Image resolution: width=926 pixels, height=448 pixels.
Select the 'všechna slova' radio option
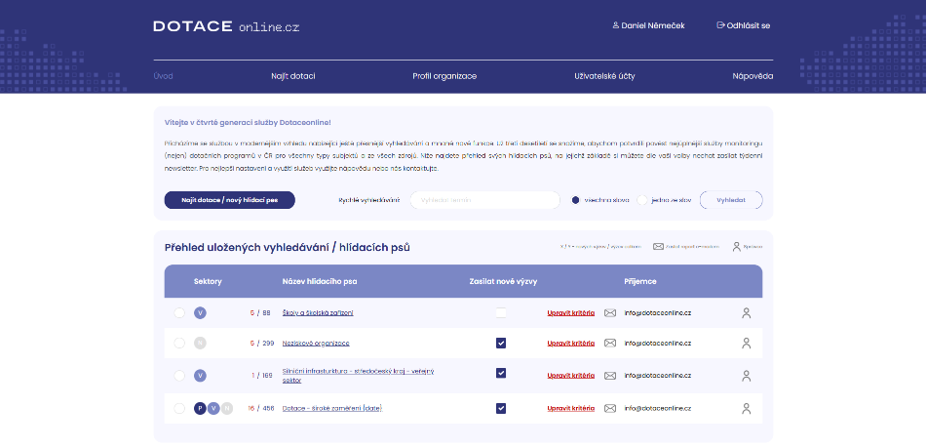click(576, 200)
